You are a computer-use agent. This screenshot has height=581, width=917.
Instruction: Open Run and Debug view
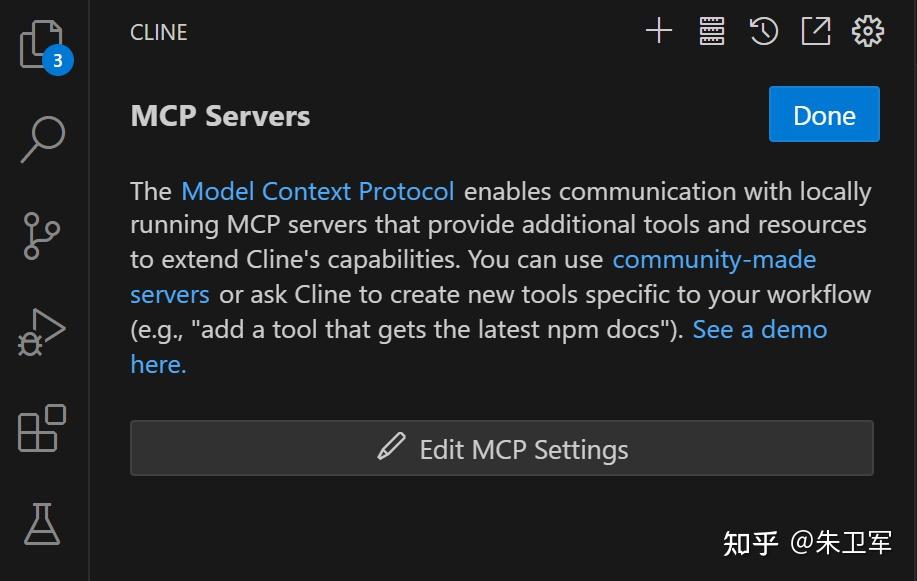tap(42, 332)
